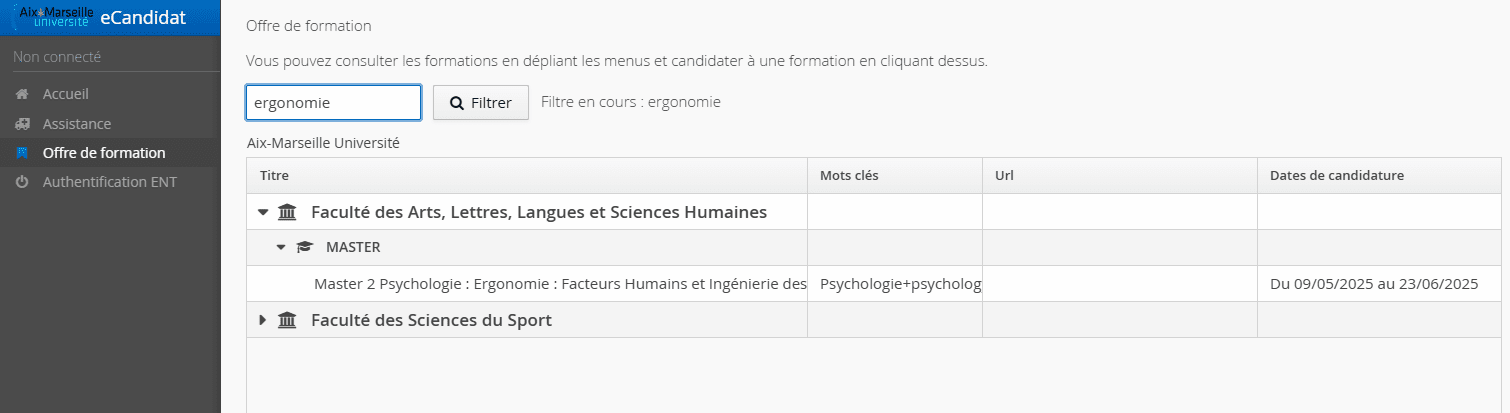Go to Authentification ENT
Screen dimensions: 1510x413
pos(109,182)
